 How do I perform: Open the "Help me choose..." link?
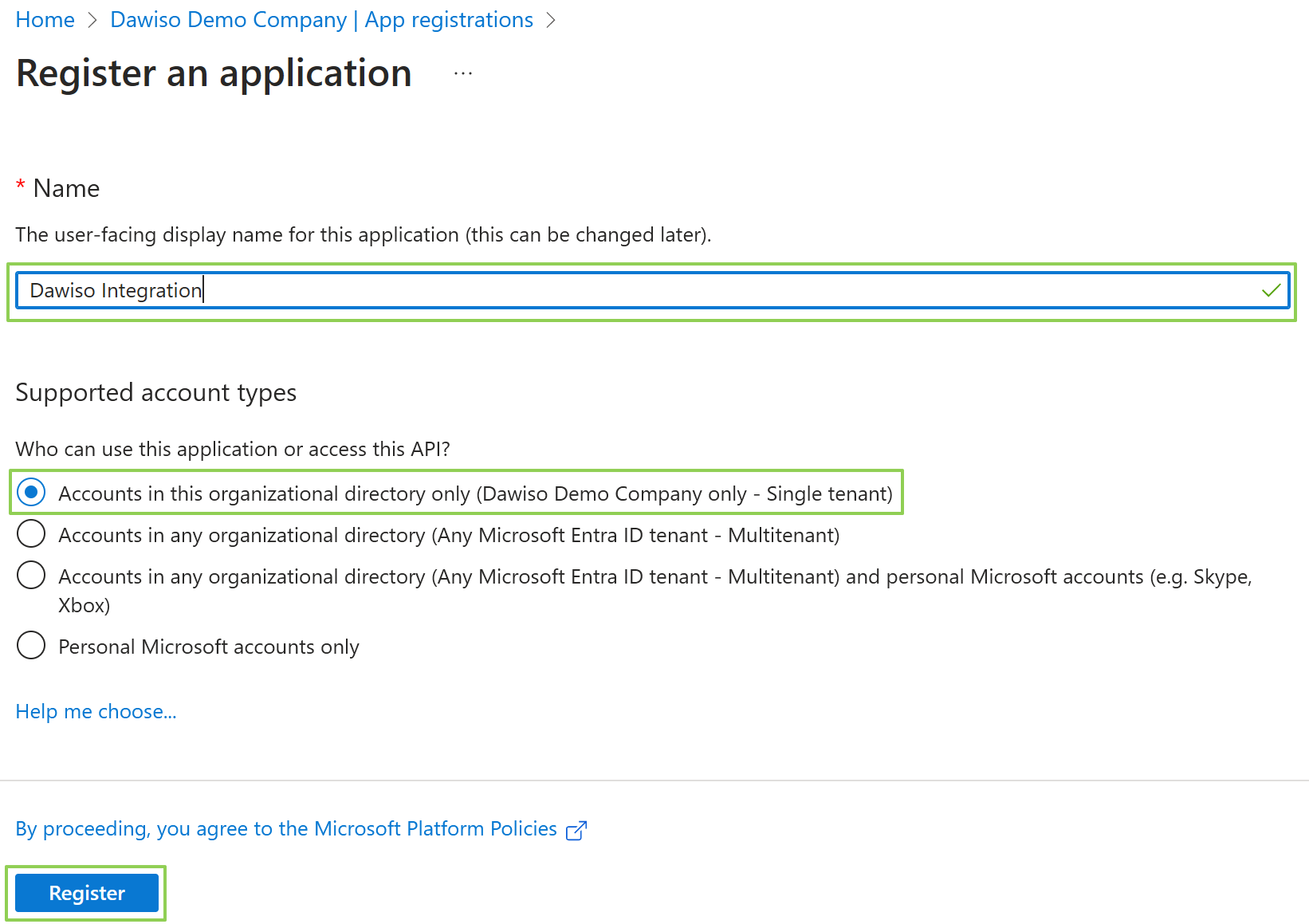click(x=96, y=711)
